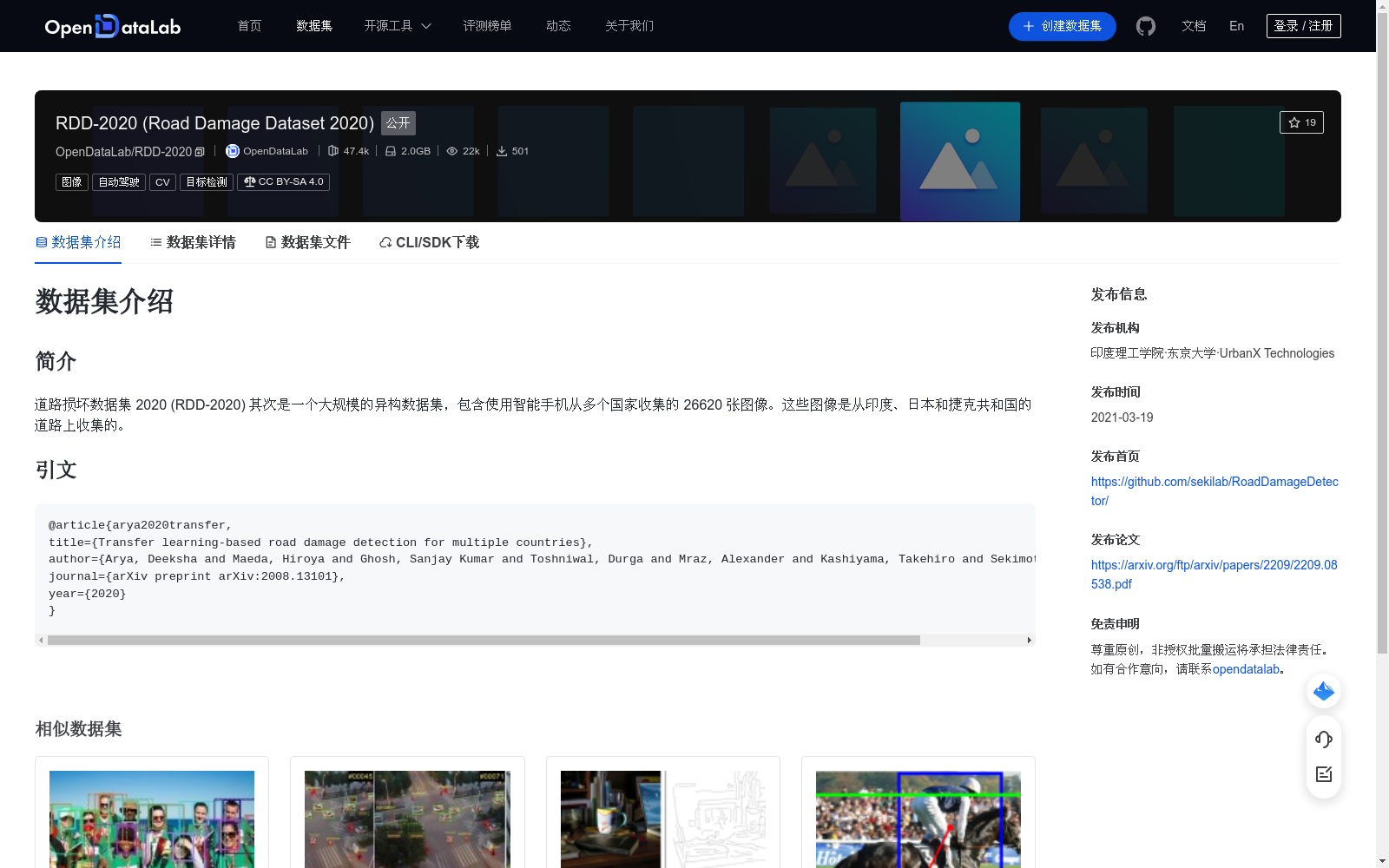Image resolution: width=1389 pixels, height=868 pixels.
Task: Click the 登录 / 注册 button
Action: [x=1304, y=26]
